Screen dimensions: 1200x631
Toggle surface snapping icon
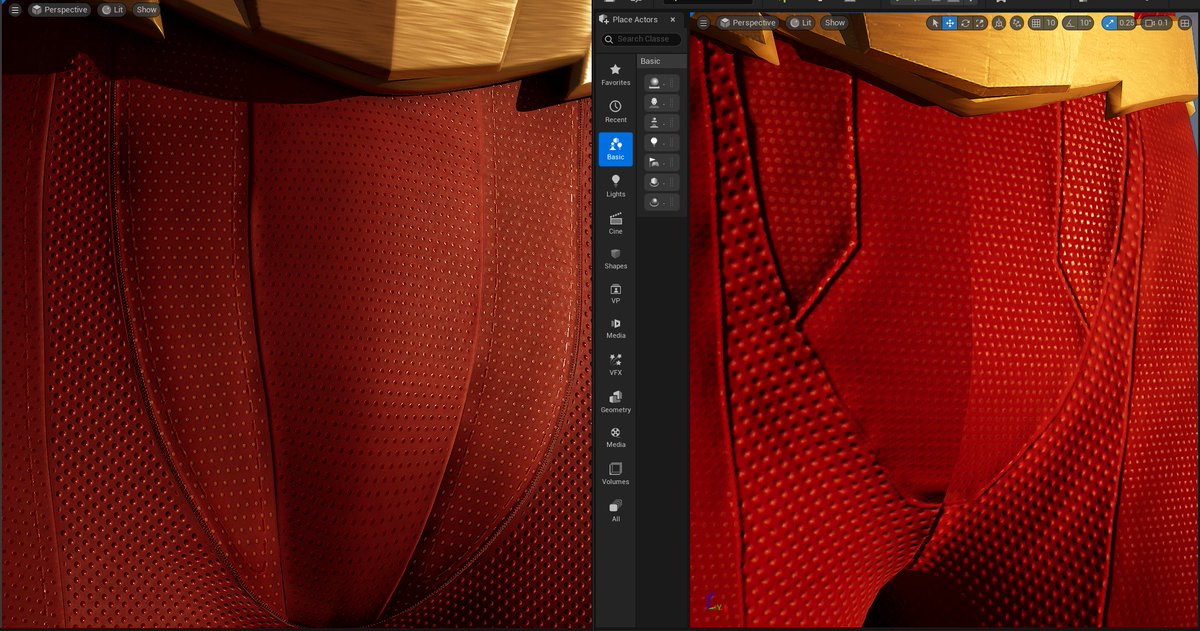coord(1016,23)
